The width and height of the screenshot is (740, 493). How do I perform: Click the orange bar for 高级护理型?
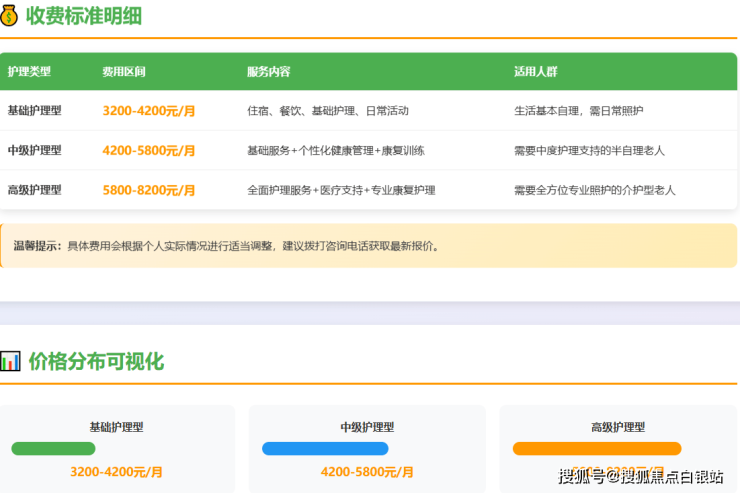point(597,449)
